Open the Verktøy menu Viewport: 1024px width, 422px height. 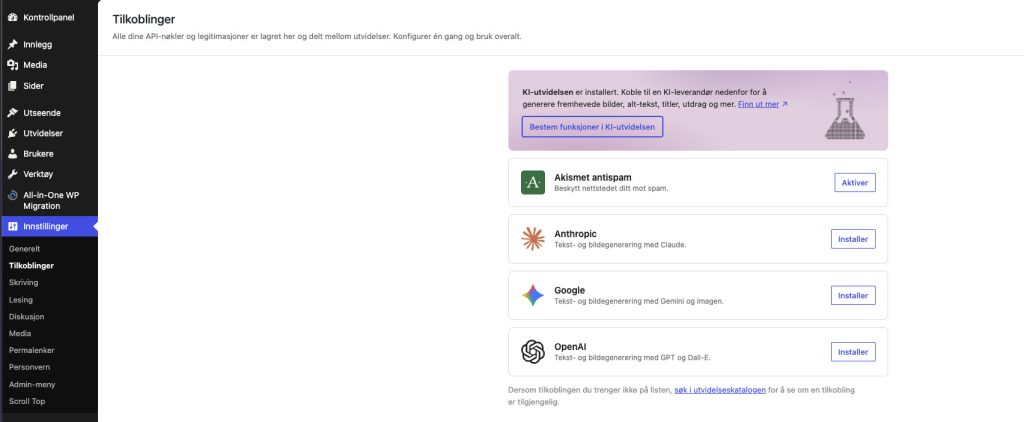pos(49,174)
